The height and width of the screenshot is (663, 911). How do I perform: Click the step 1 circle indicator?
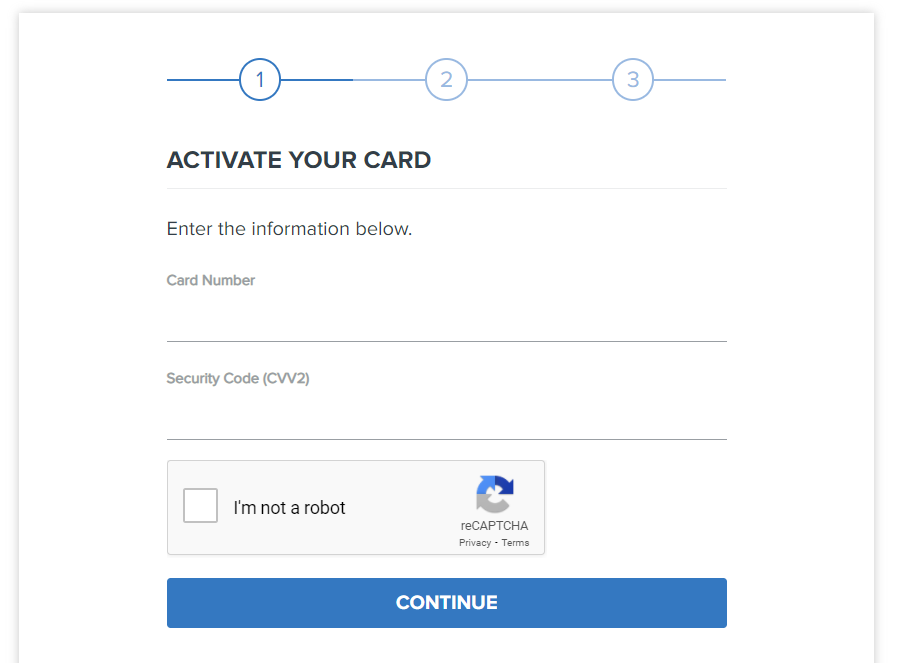coord(260,80)
